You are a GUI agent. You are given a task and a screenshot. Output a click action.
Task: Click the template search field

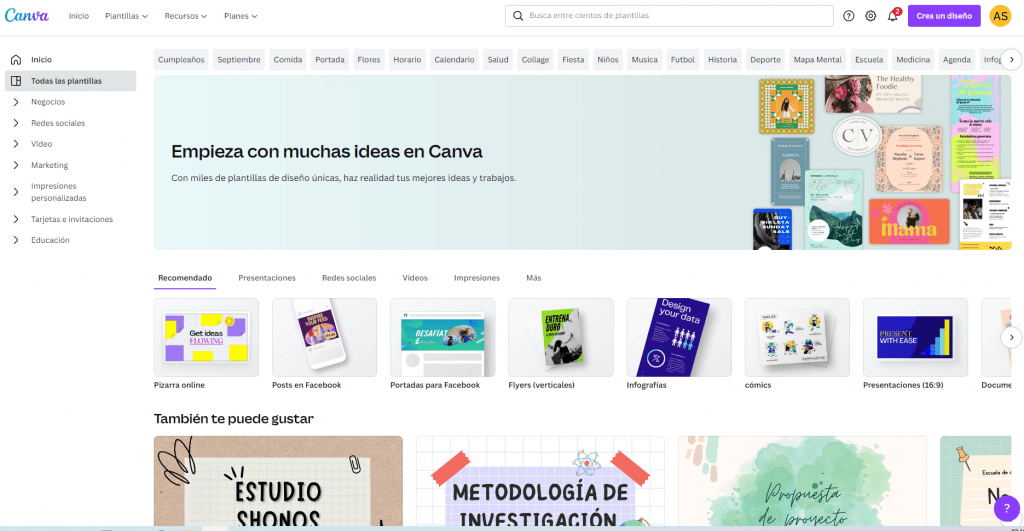click(x=668, y=16)
